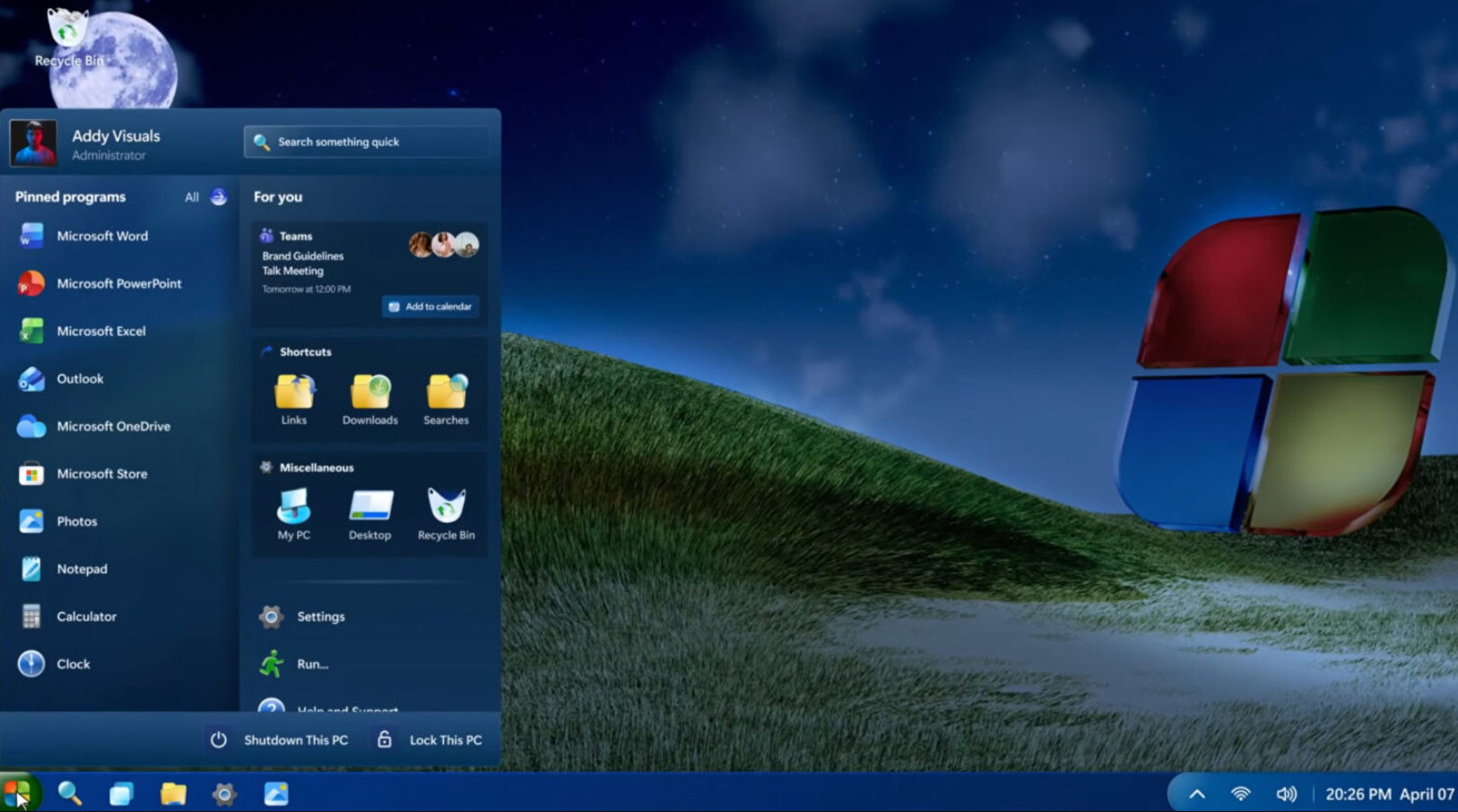Open Microsoft Word from pinned programs
Viewport: 1458px width, 812px height.
coord(100,236)
